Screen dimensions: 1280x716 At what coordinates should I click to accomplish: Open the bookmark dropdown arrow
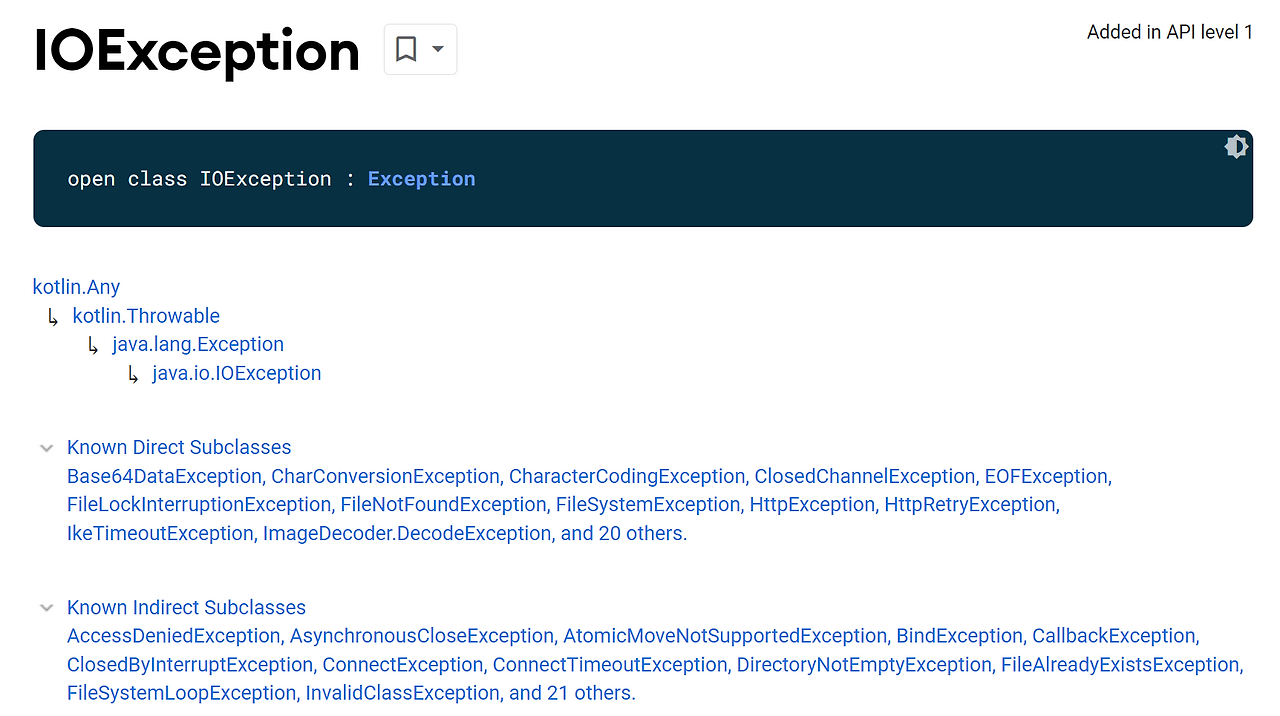(x=437, y=49)
